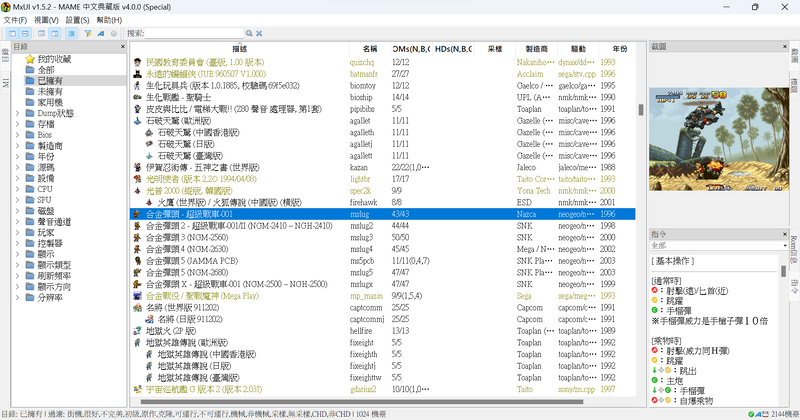Click the 指令 panel vertical scrollbar
Screen dimensions: 800x420
(x=783, y=271)
